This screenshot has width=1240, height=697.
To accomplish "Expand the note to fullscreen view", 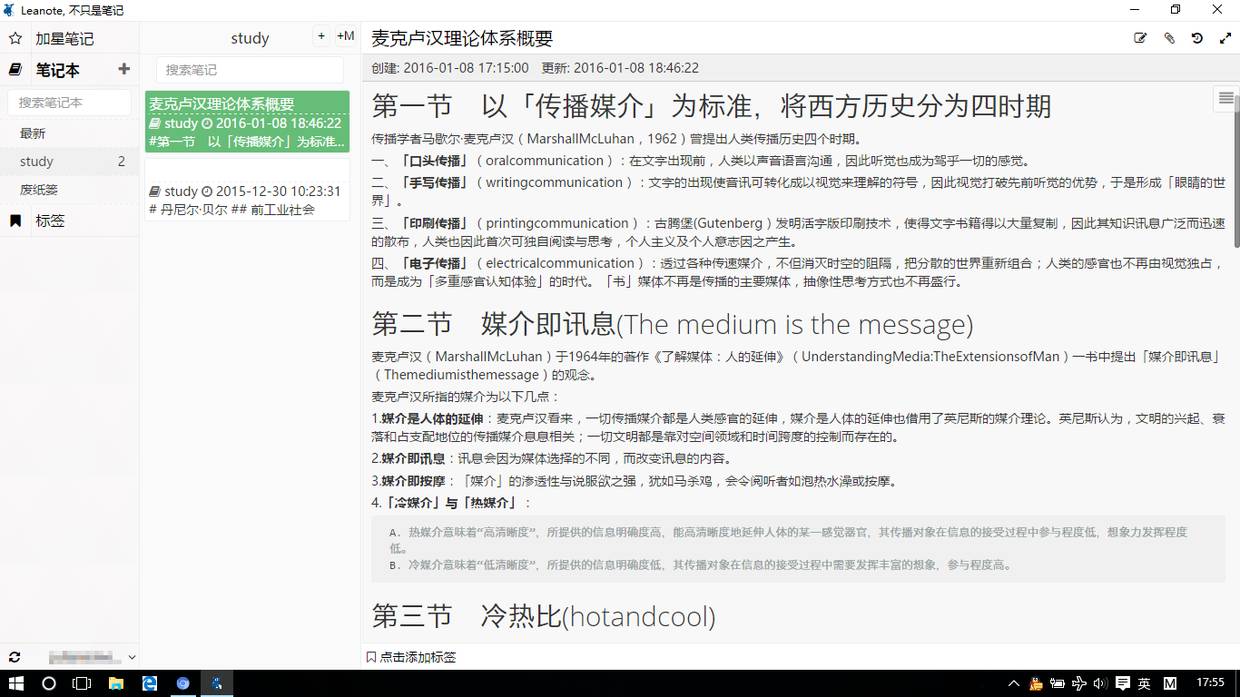I will point(1225,39).
